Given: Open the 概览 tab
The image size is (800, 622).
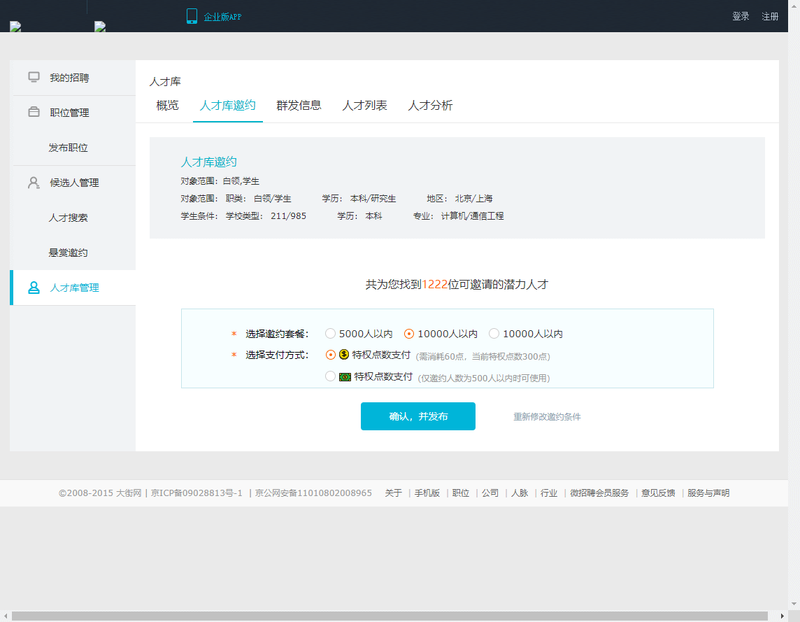Looking at the screenshot, I should pos(167,106).
